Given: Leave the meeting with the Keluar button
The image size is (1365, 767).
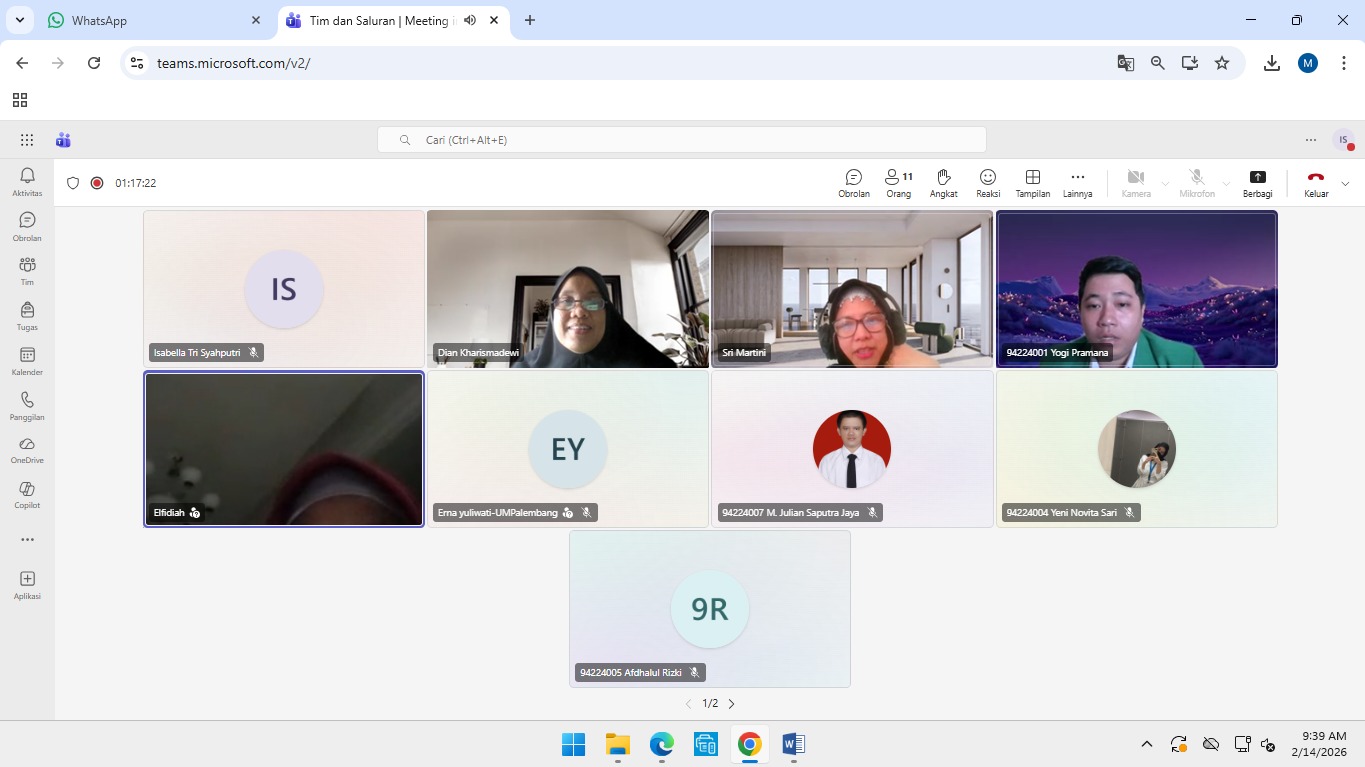Looking at the screenshot, I should (1316, 182).
